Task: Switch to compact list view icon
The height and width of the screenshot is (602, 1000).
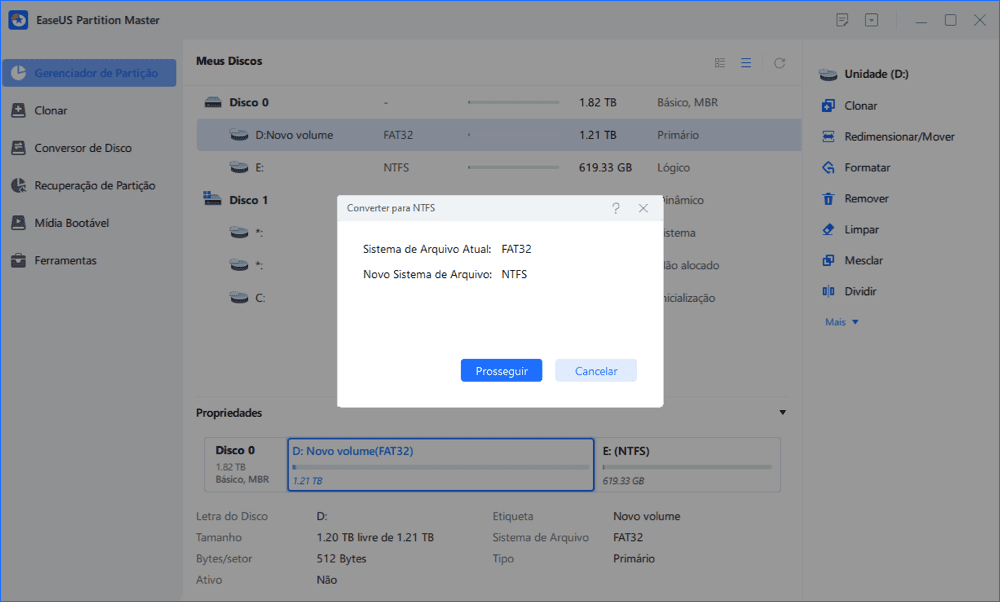Action: 746,62
